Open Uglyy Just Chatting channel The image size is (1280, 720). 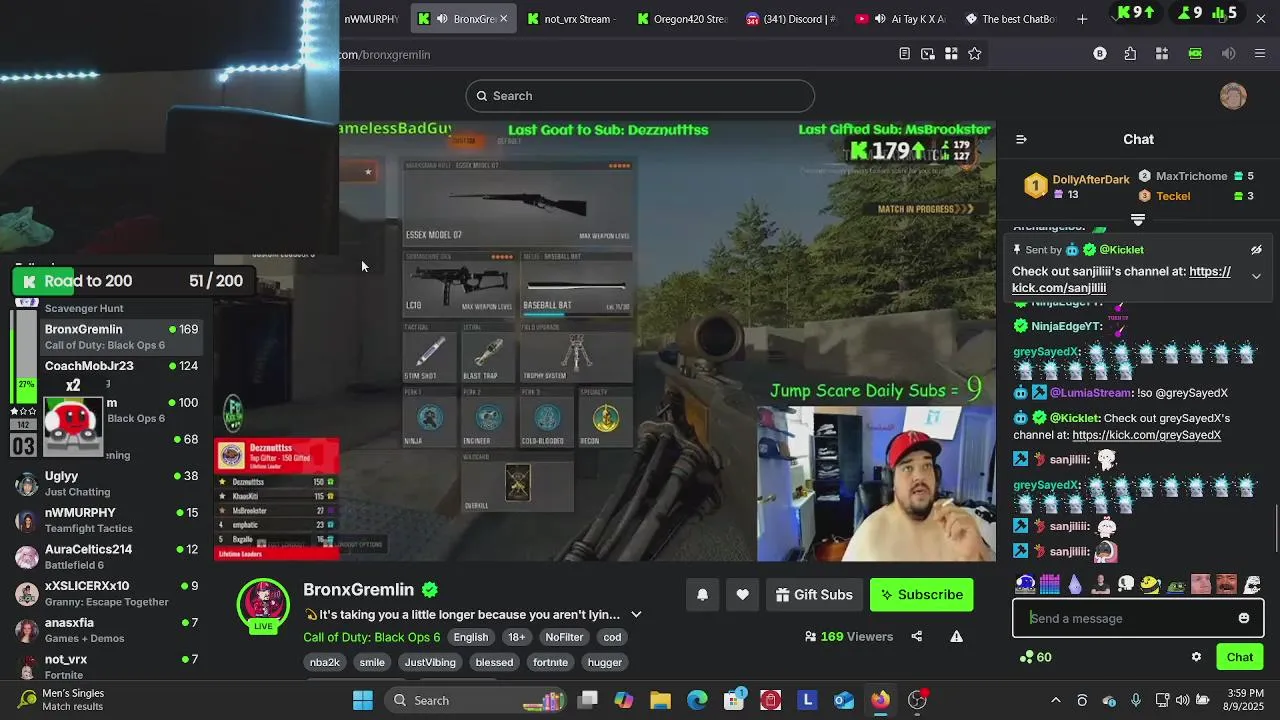coord(108,484)
